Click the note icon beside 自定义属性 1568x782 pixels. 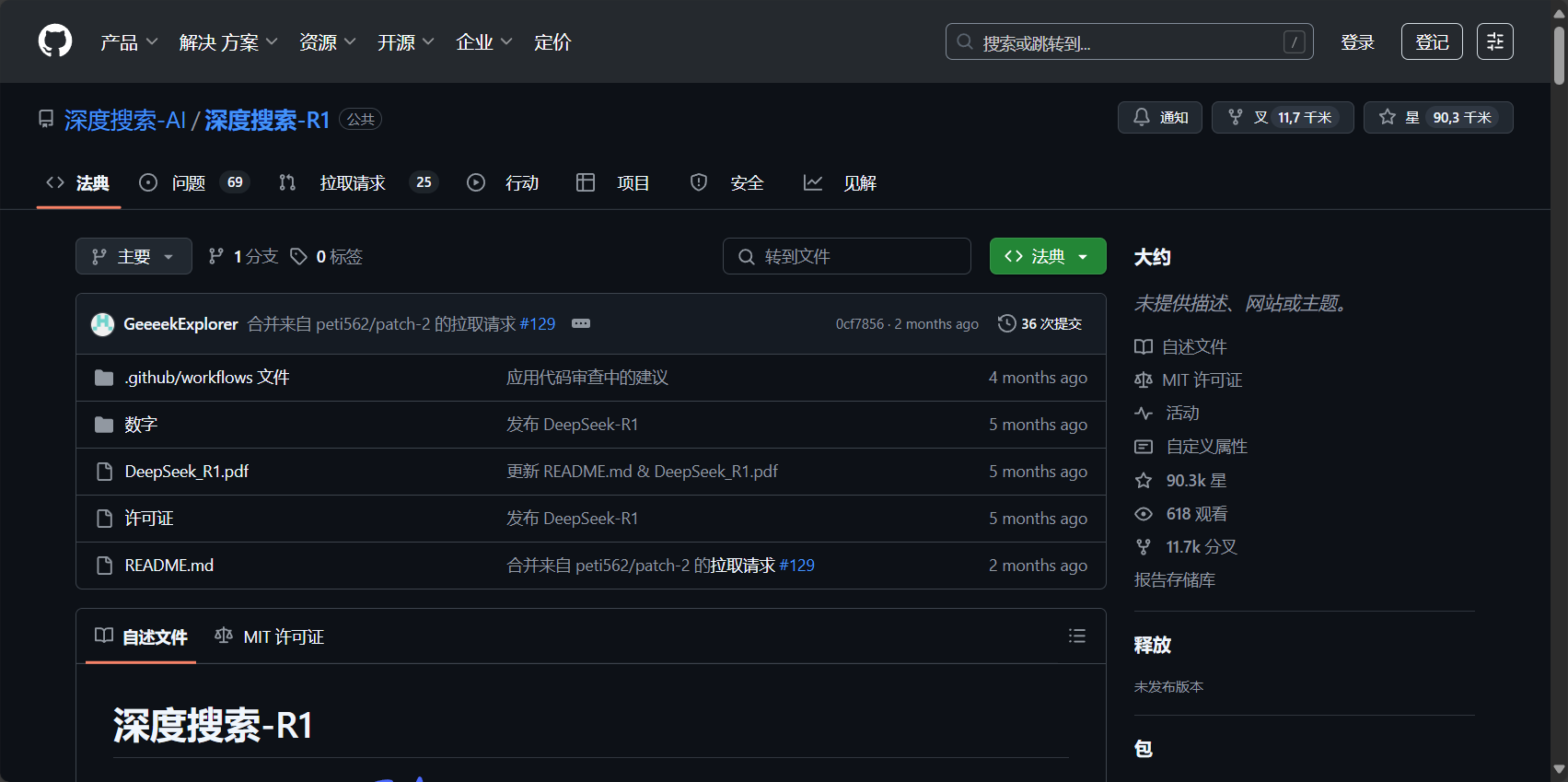pos(1144,447)
